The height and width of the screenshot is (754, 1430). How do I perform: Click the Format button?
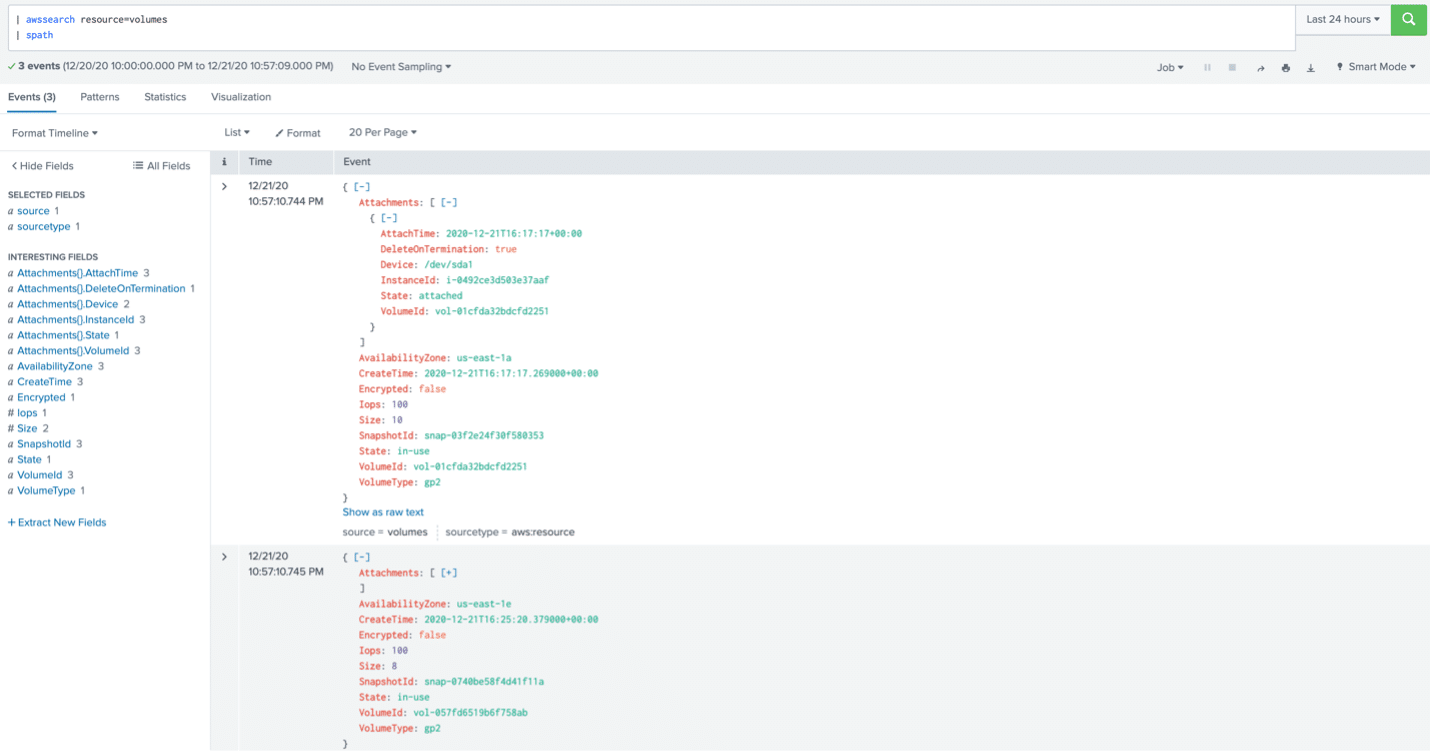[298, 133]
